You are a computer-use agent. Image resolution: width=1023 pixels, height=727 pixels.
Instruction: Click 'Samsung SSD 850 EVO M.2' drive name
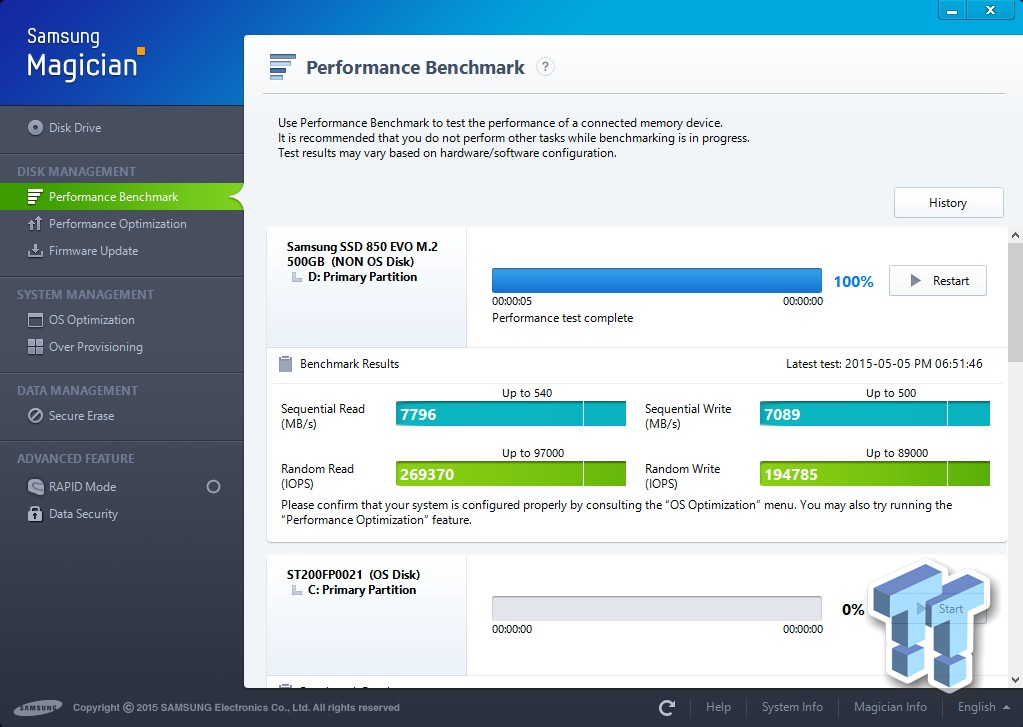pyautogui.click(x=362, y=247)
